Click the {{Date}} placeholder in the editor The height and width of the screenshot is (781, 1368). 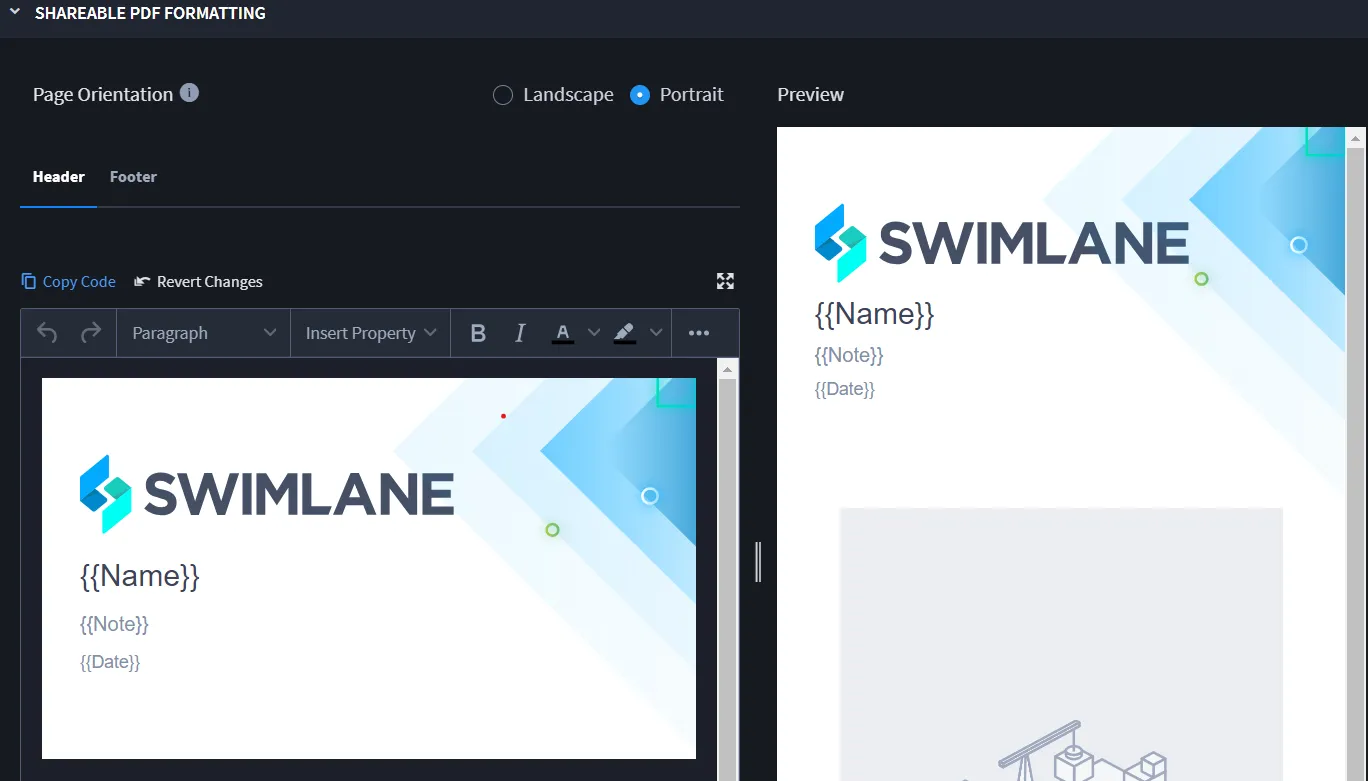(110, 662)
